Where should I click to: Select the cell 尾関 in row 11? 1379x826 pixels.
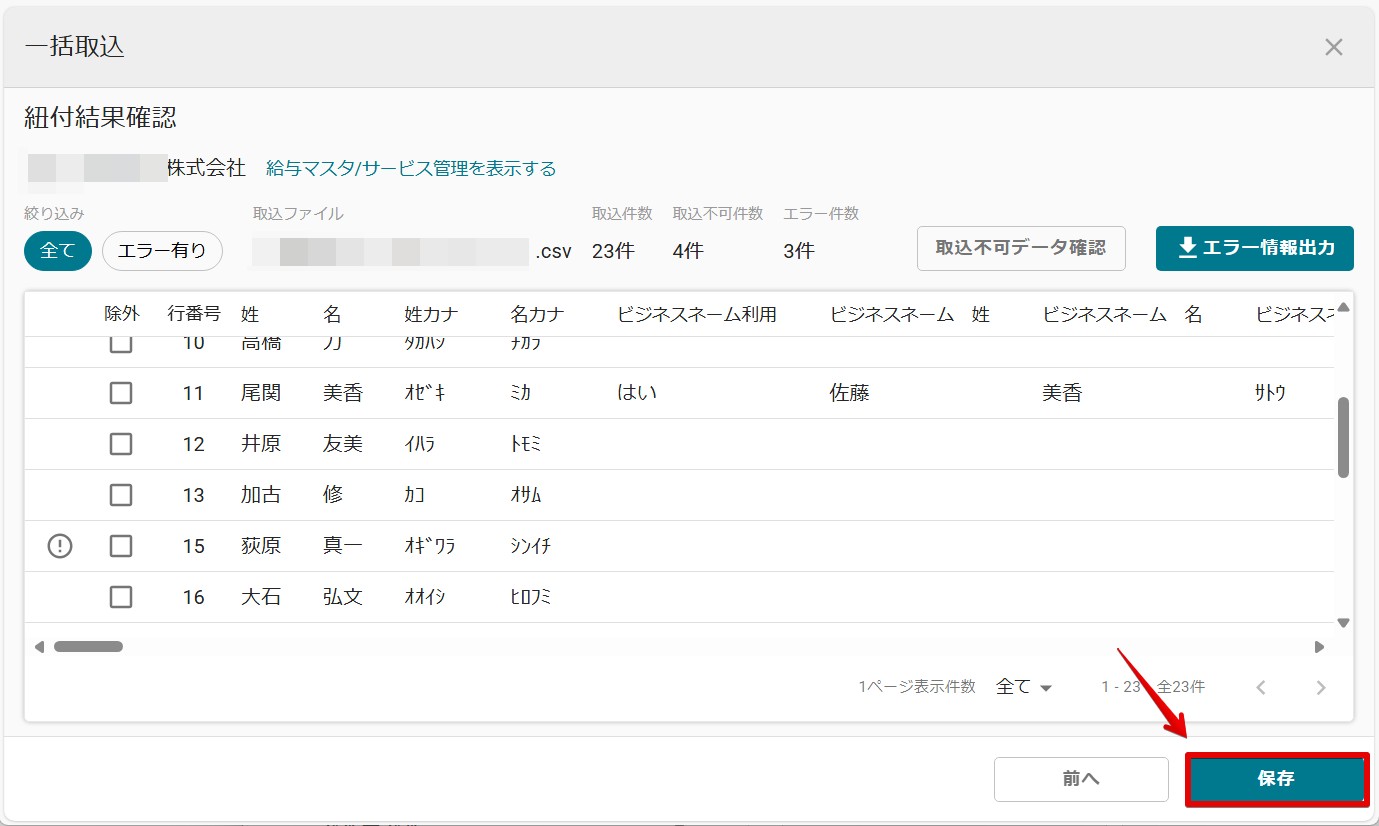[261, 393]
